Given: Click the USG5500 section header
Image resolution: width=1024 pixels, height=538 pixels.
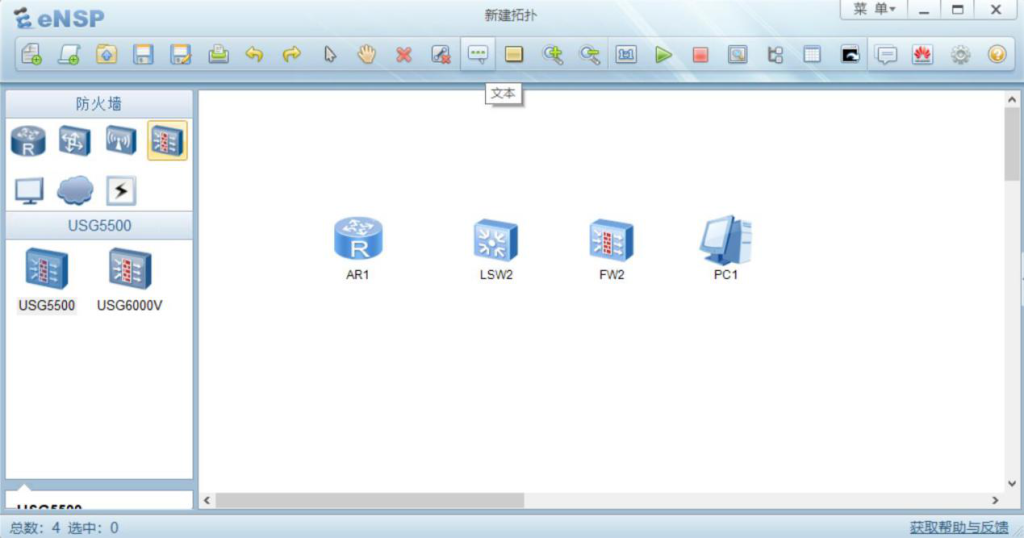Looking at the screenshot, I should click(x=99, y=226).
